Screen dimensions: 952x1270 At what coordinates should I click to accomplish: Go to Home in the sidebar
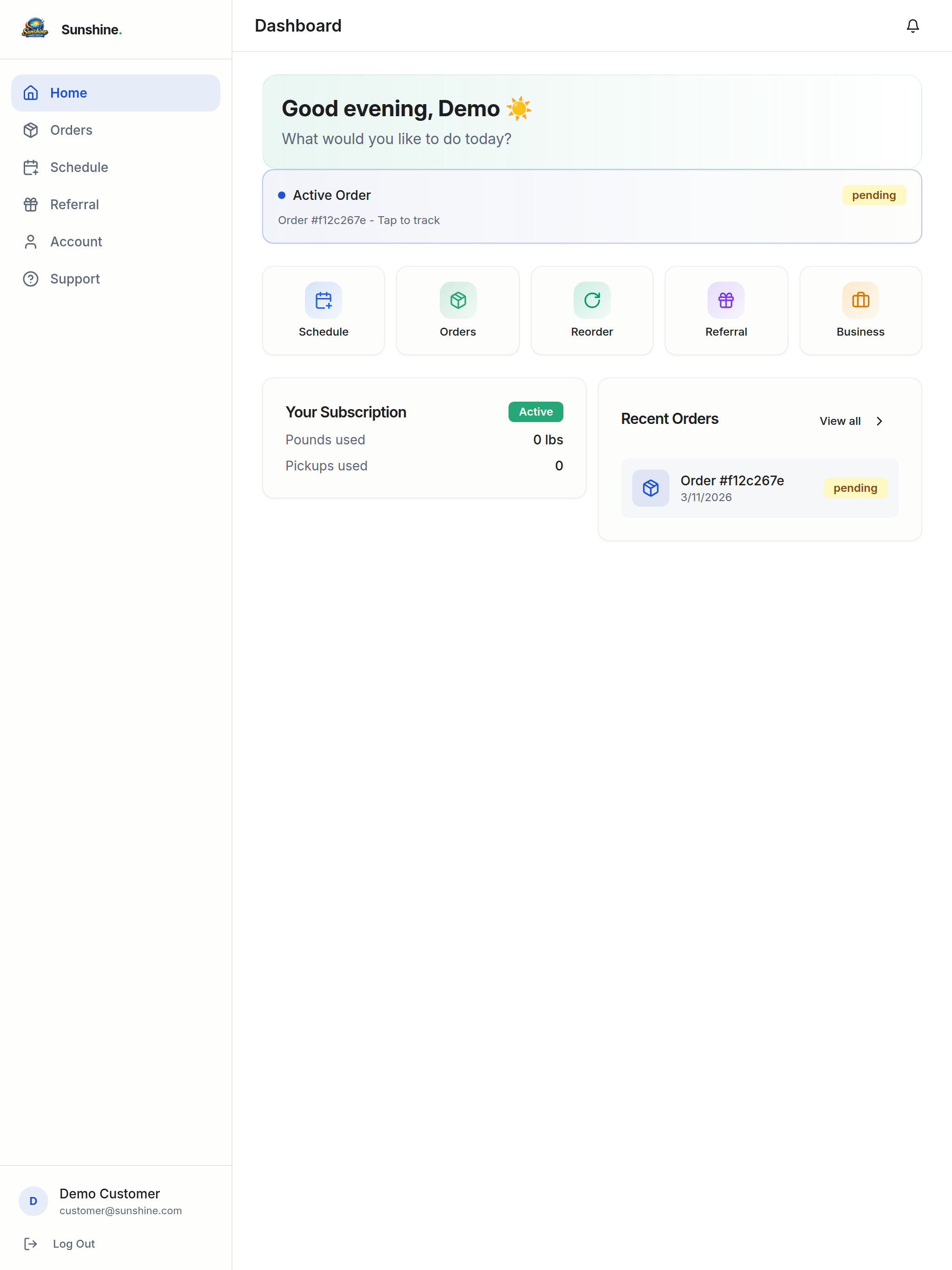click(115, 93)
